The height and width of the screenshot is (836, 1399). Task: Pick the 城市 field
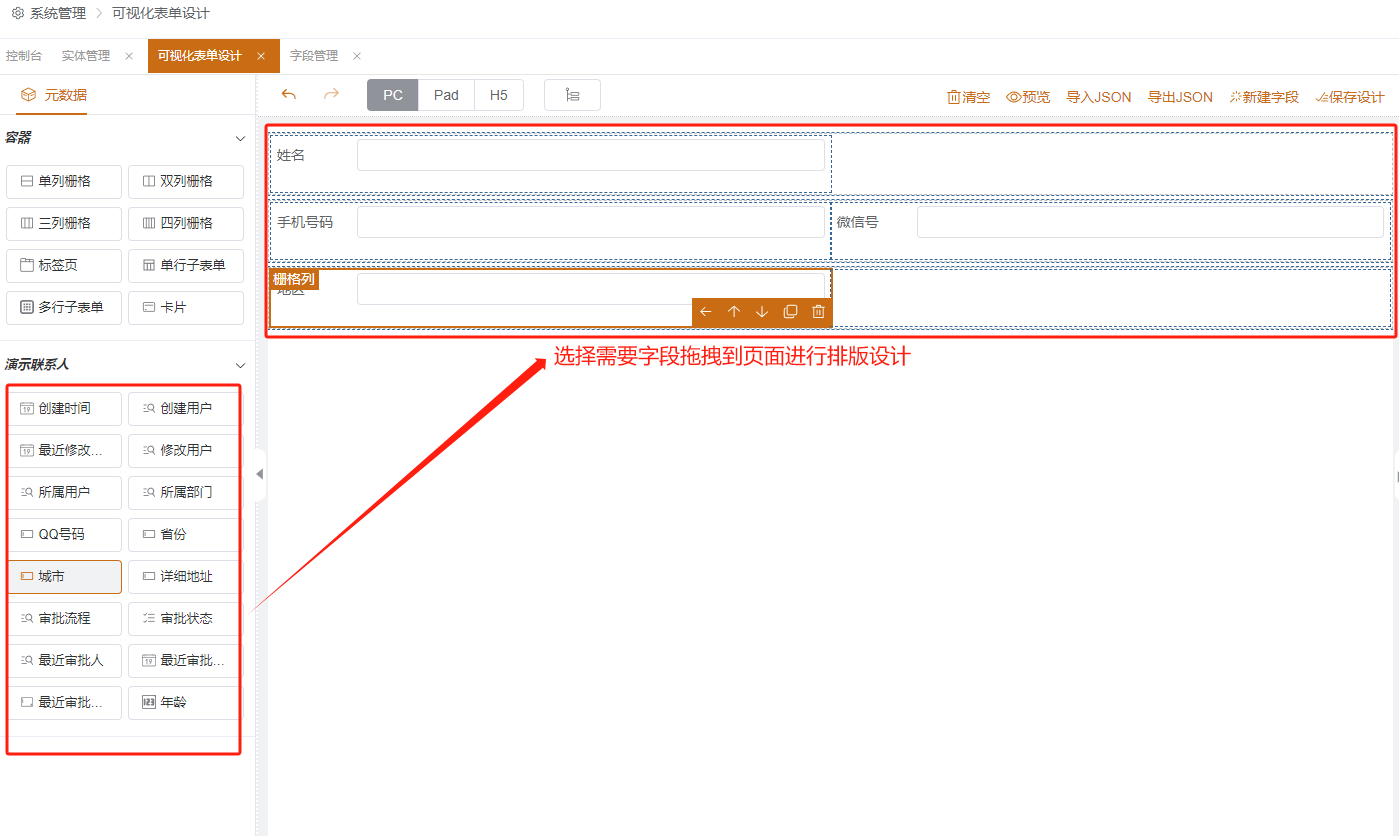[64, 576]
